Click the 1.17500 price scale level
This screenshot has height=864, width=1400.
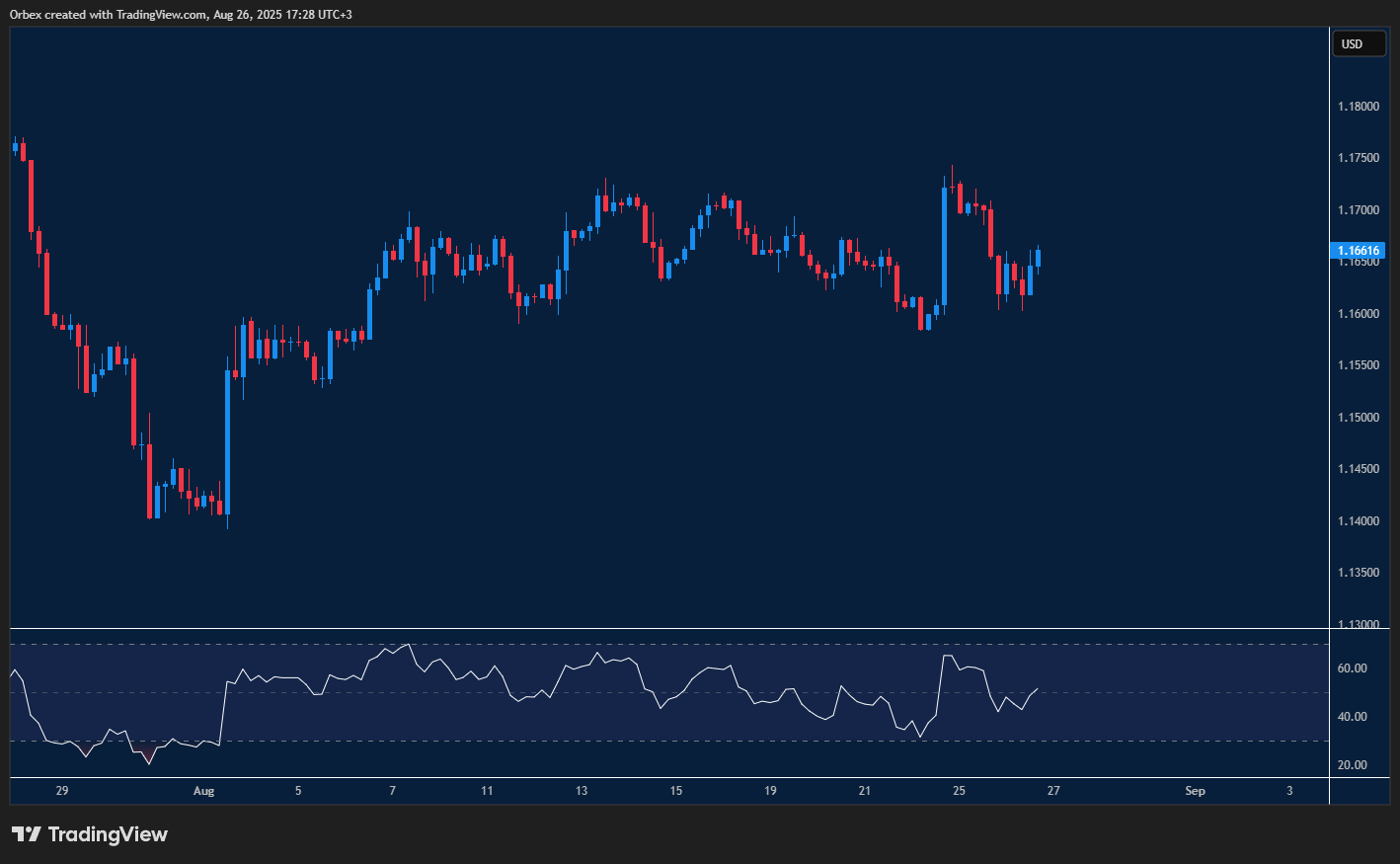tap(1359, 158)
